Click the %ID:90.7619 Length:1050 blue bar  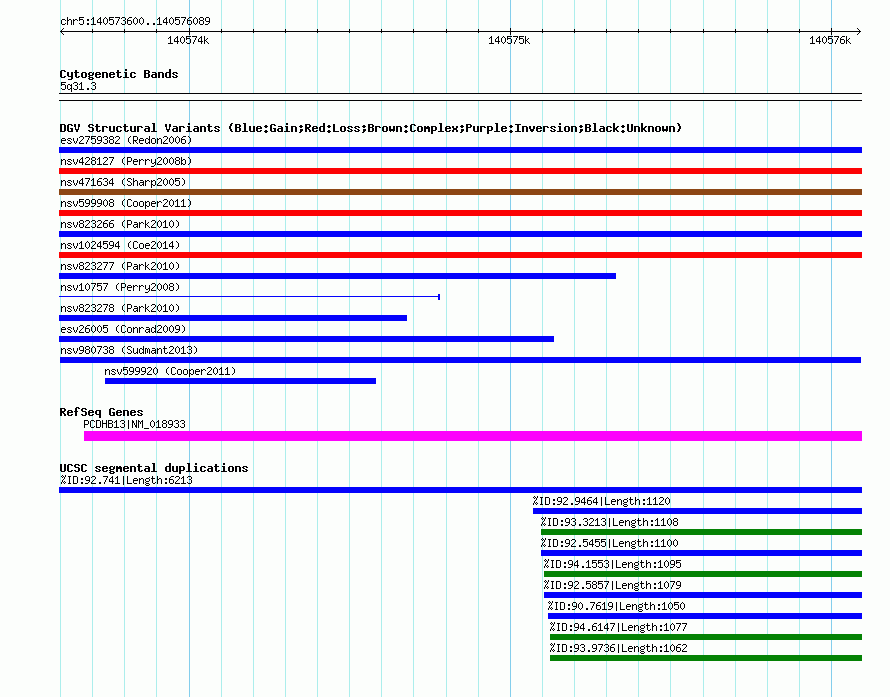click(x=705, y=616)
